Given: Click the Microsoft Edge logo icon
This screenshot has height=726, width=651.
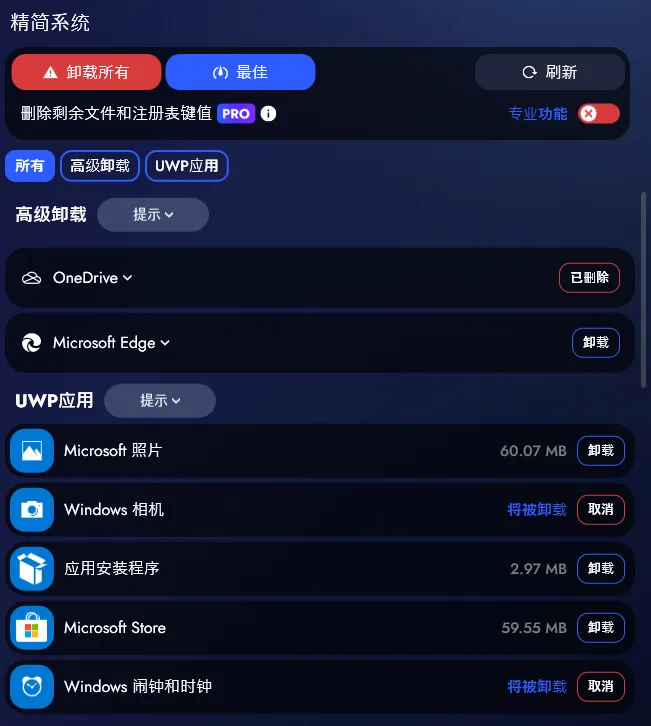Looking at the screenshot, I should 31,343.
